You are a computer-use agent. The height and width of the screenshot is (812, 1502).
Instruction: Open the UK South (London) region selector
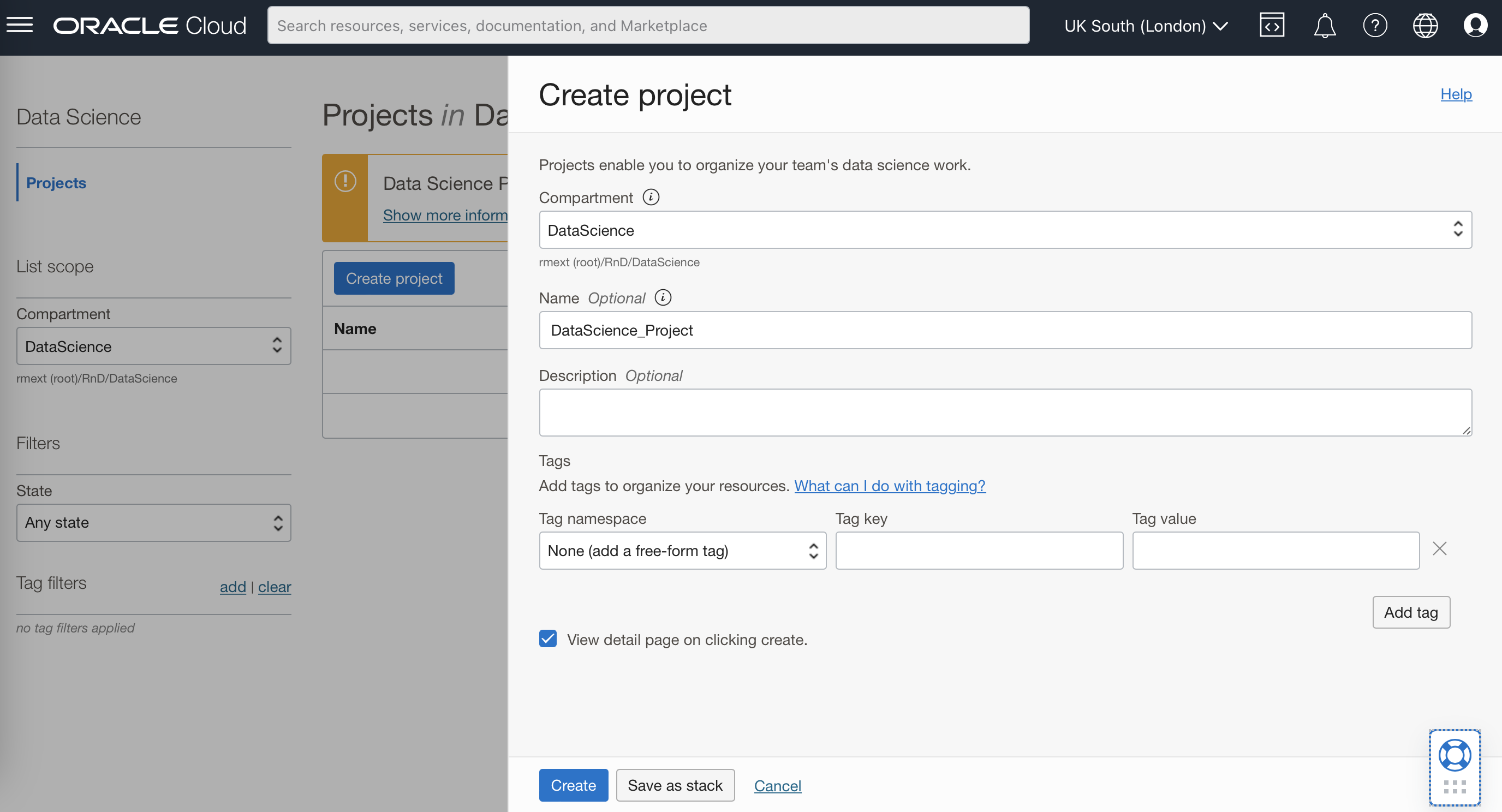click(x=1146, y=26)
